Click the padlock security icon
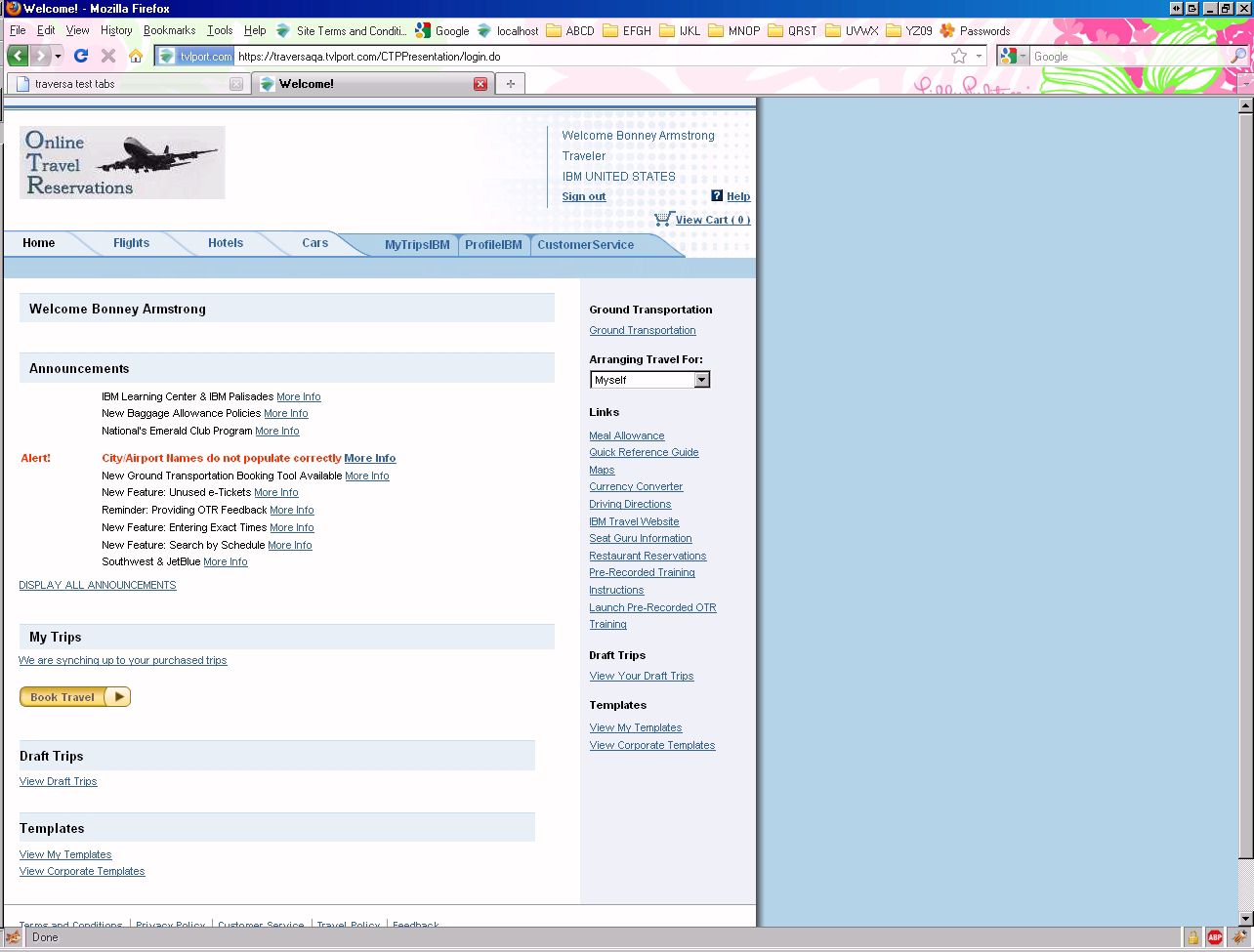The width and height of the screenshot is (1254, 952). click(x=1192, y=937)
